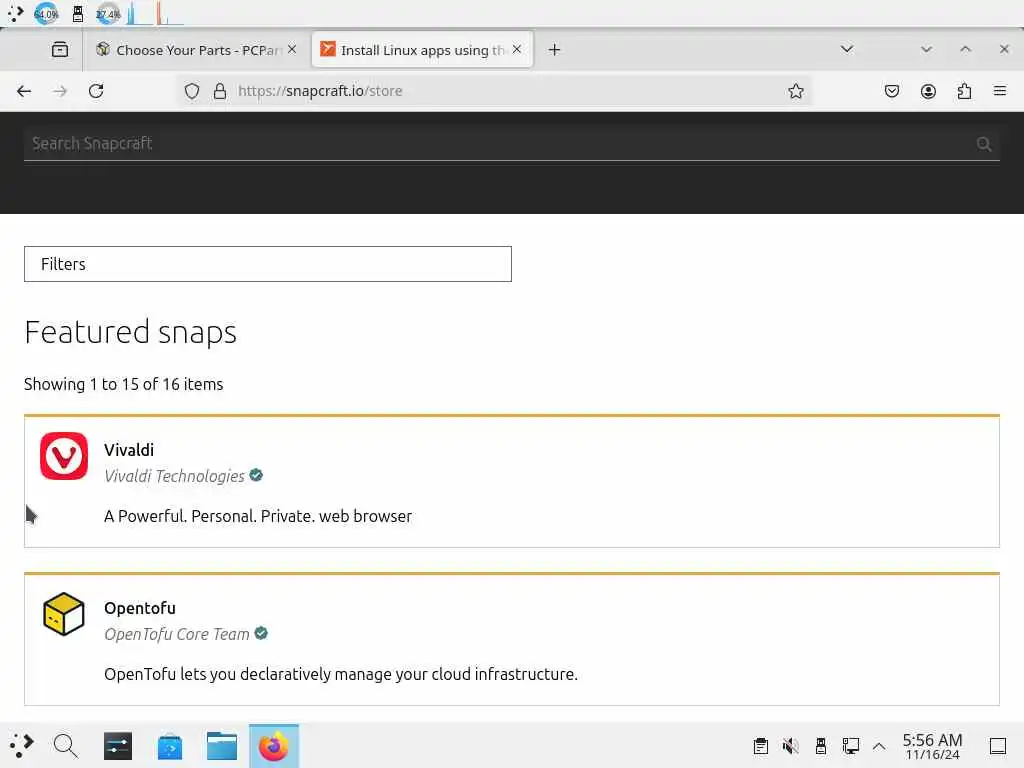The height and width of the screenshot is (768, 1024).
Task: Open the KDE application launcher
Action: point(21,746)
